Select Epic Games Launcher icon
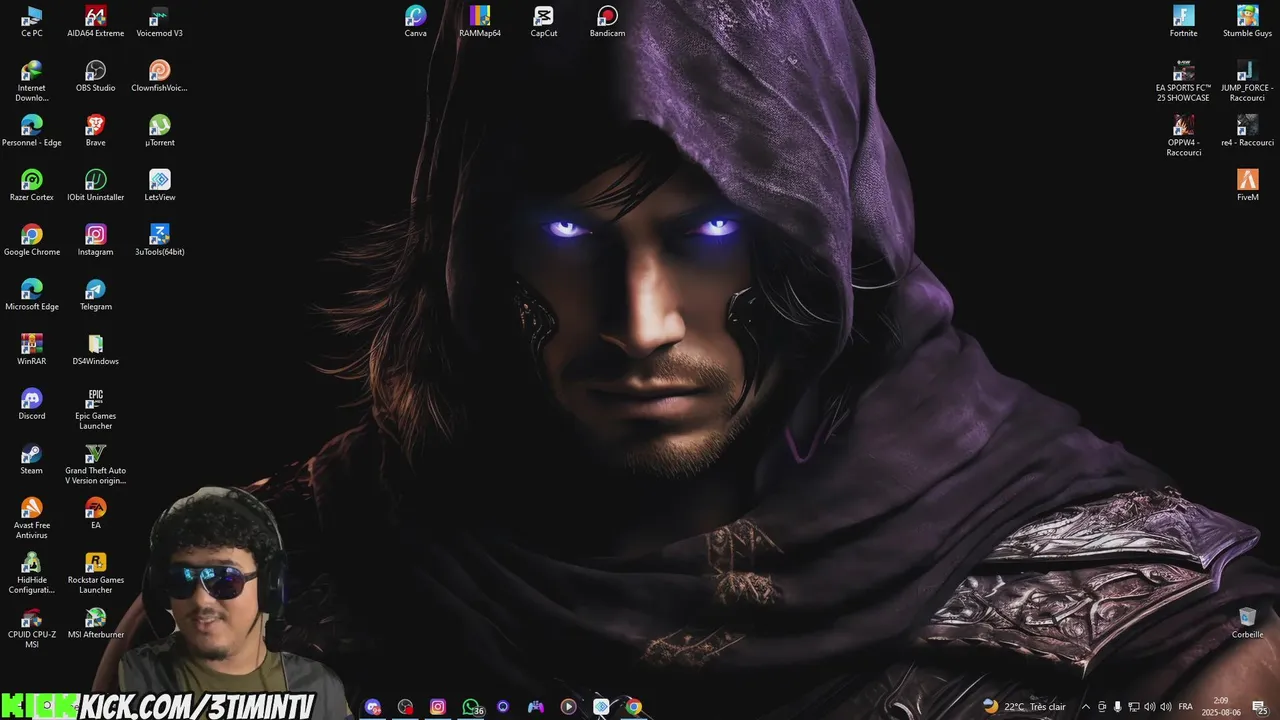Viewport: 1280px width, 720px height. coord(96,409)
